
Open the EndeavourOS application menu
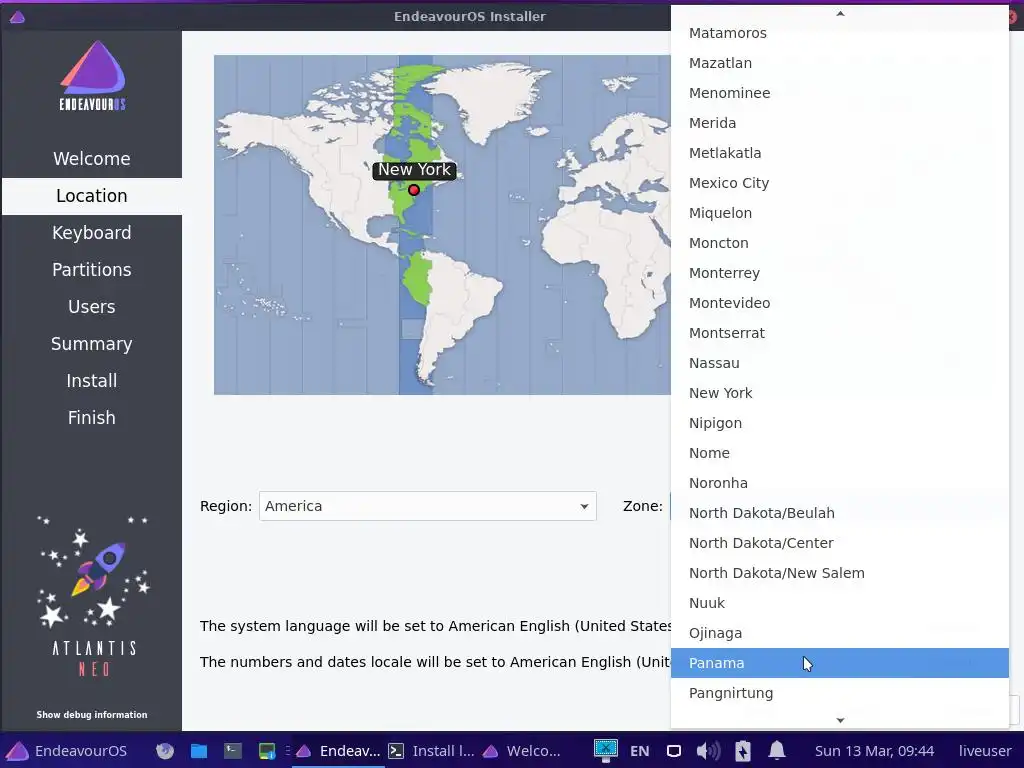(67, 751)
